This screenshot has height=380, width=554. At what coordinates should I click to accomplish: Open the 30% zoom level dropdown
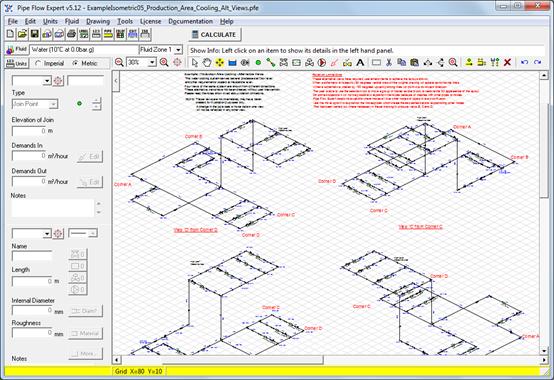point(152,63)
